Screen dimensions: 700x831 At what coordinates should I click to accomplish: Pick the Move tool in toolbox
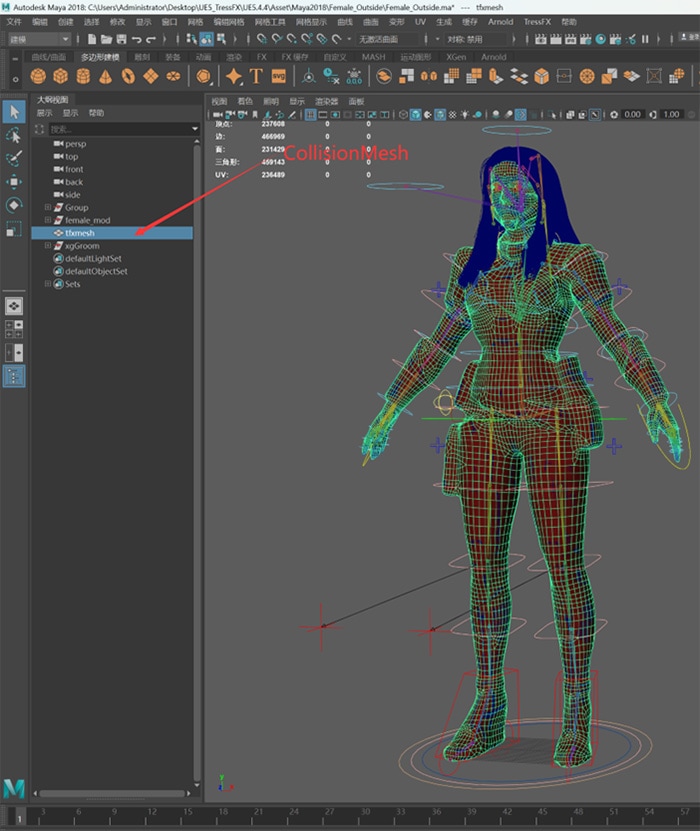tap(14, 182)
